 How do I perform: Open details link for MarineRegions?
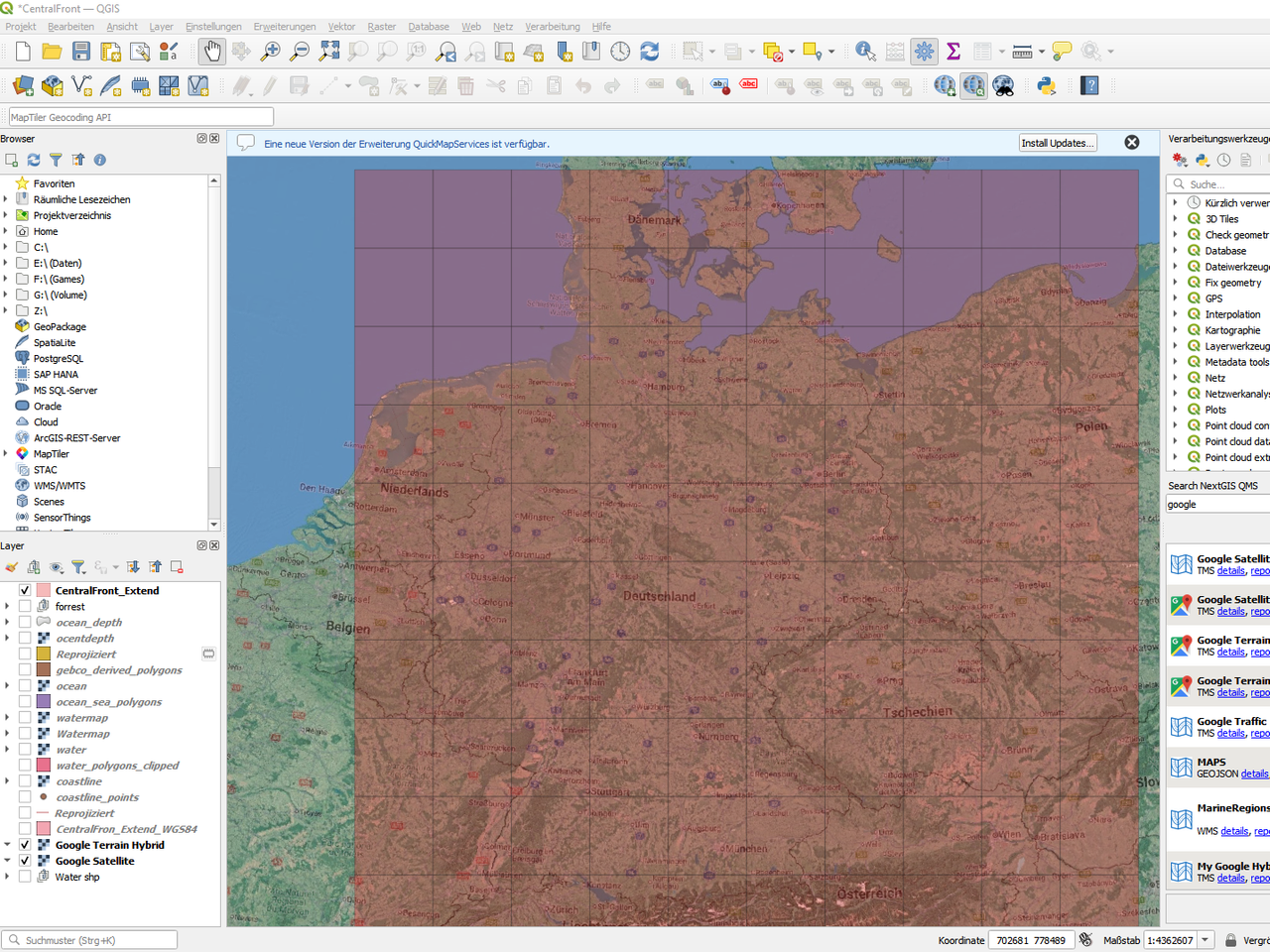click(1234, 831)
